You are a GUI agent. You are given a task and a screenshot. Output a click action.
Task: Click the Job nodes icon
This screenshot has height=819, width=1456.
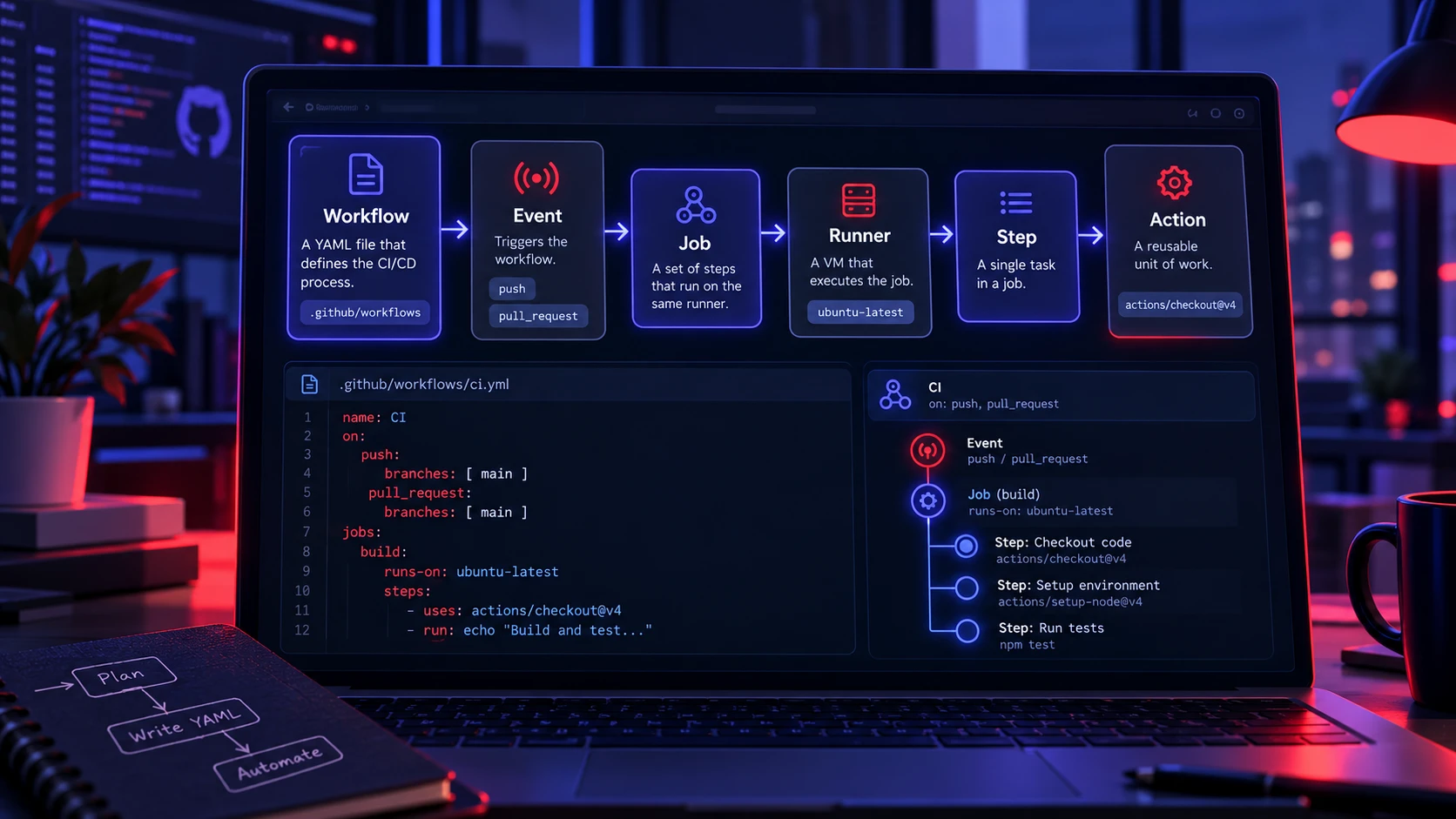[695, 205]
